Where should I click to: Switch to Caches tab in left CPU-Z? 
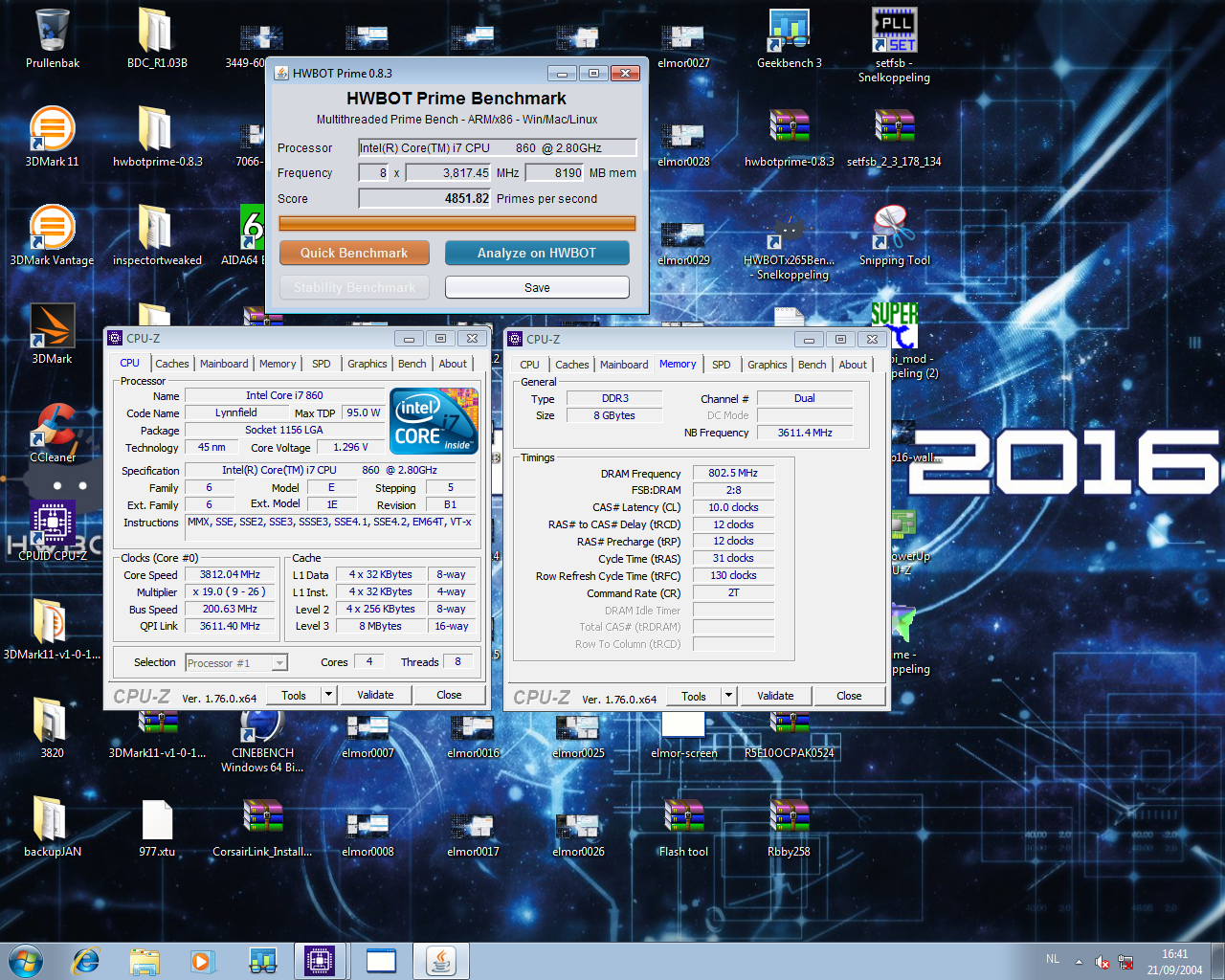[172, 364]
